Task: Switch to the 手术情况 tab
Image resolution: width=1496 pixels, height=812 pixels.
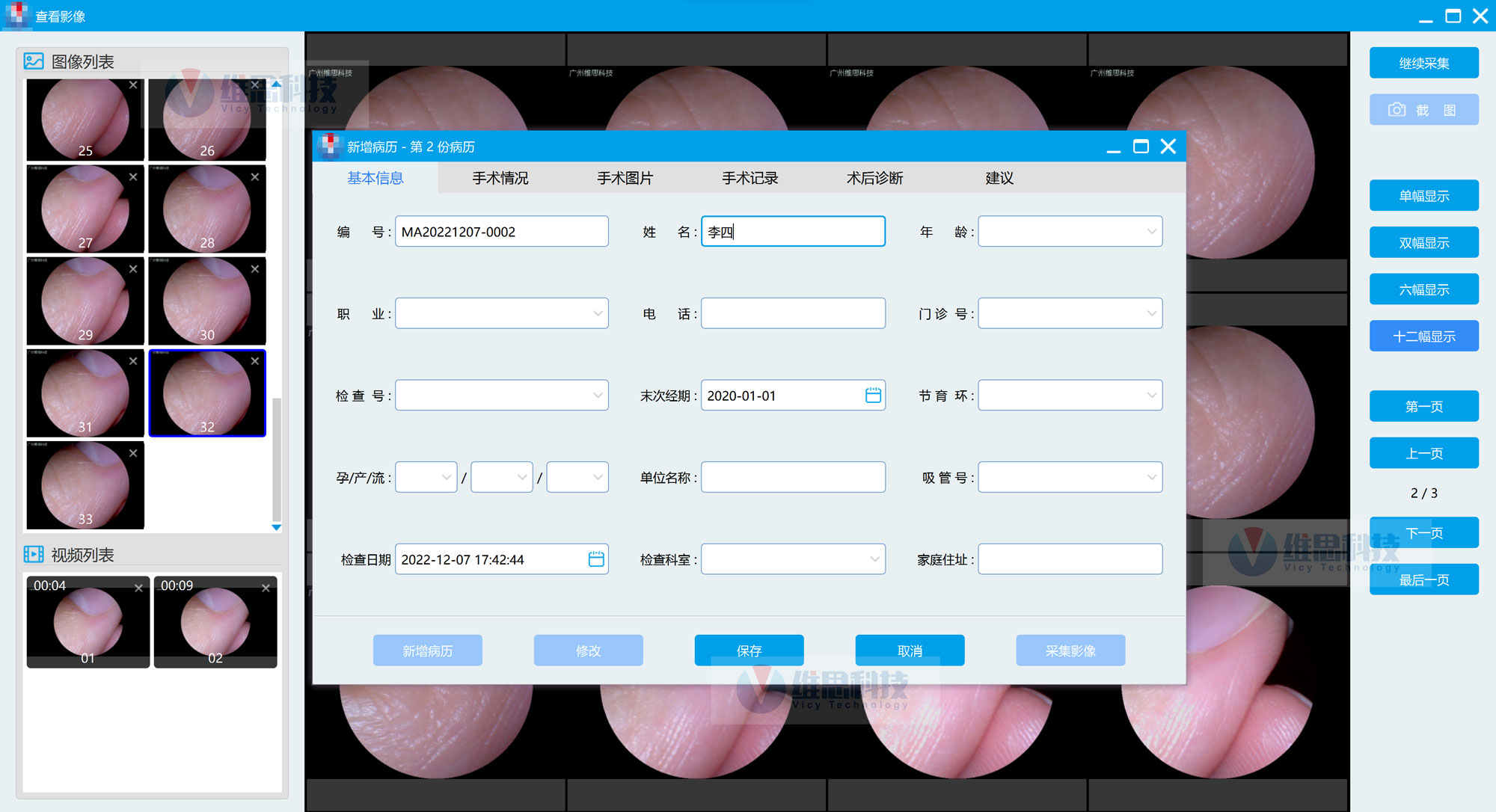Action: pos(500,178)
